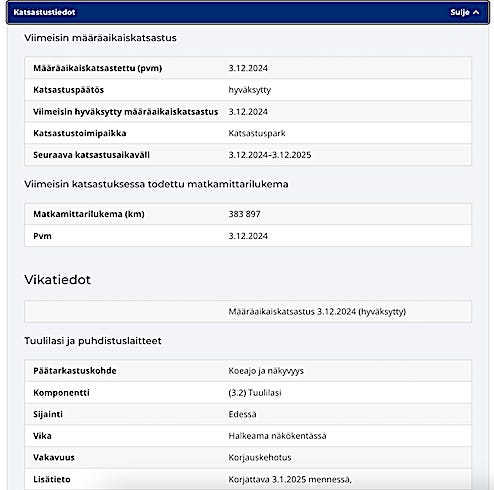This screenshot has height=490, width=494.
Task: Collapse the panel with Sulje button
Action: click(x=465, y=12)
